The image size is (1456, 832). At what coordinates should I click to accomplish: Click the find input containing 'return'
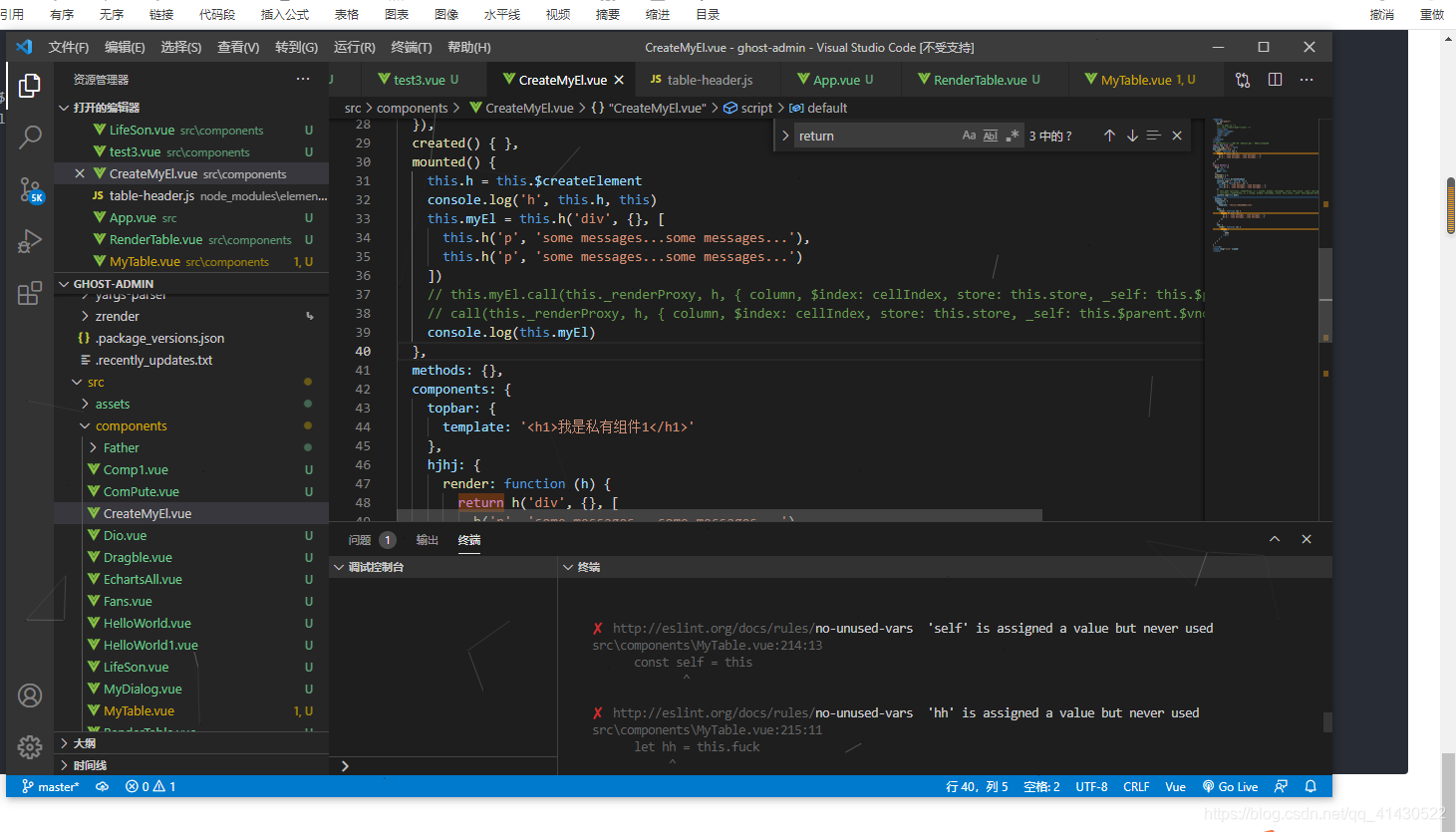877,136
